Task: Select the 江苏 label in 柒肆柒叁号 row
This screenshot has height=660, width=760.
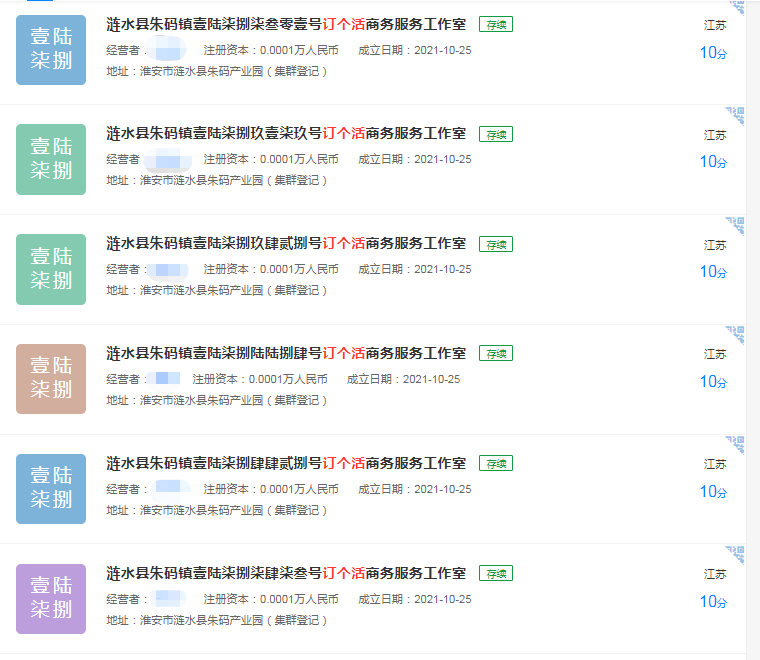Action: pyautogui.click(x=715, y=574)
